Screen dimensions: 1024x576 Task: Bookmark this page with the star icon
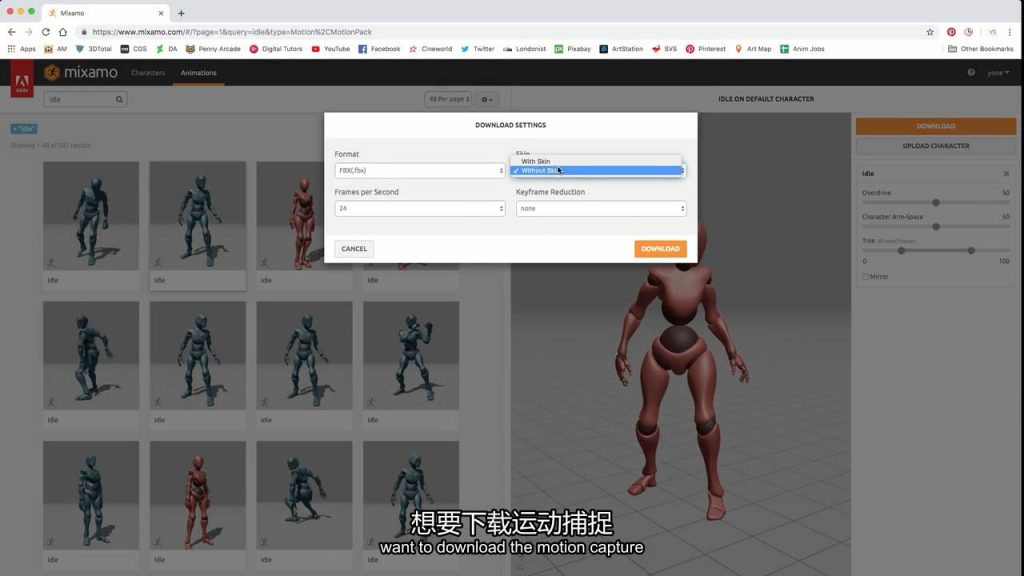click(x=930, y=32)
